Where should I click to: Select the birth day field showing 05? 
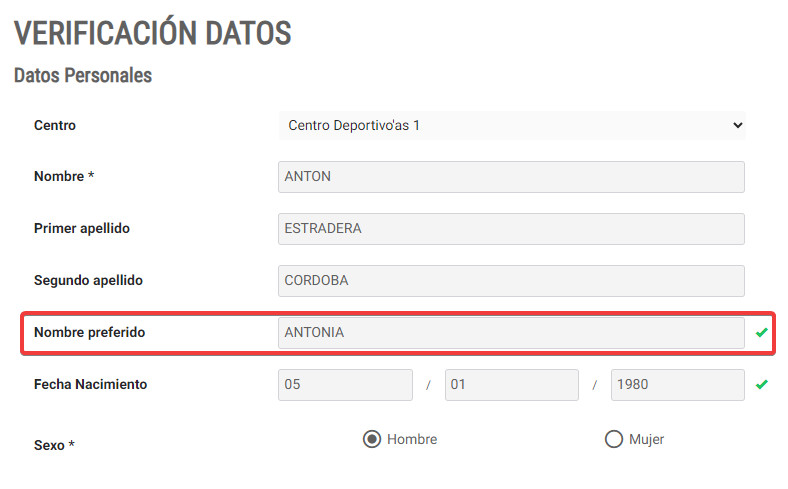pyautogui.click(x=345, y=385)
